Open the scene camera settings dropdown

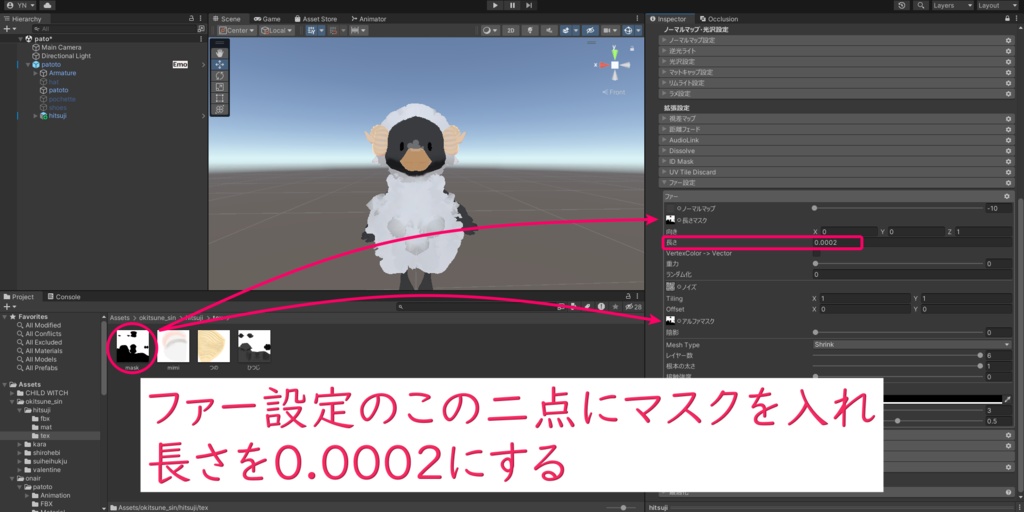click(611, 30)
